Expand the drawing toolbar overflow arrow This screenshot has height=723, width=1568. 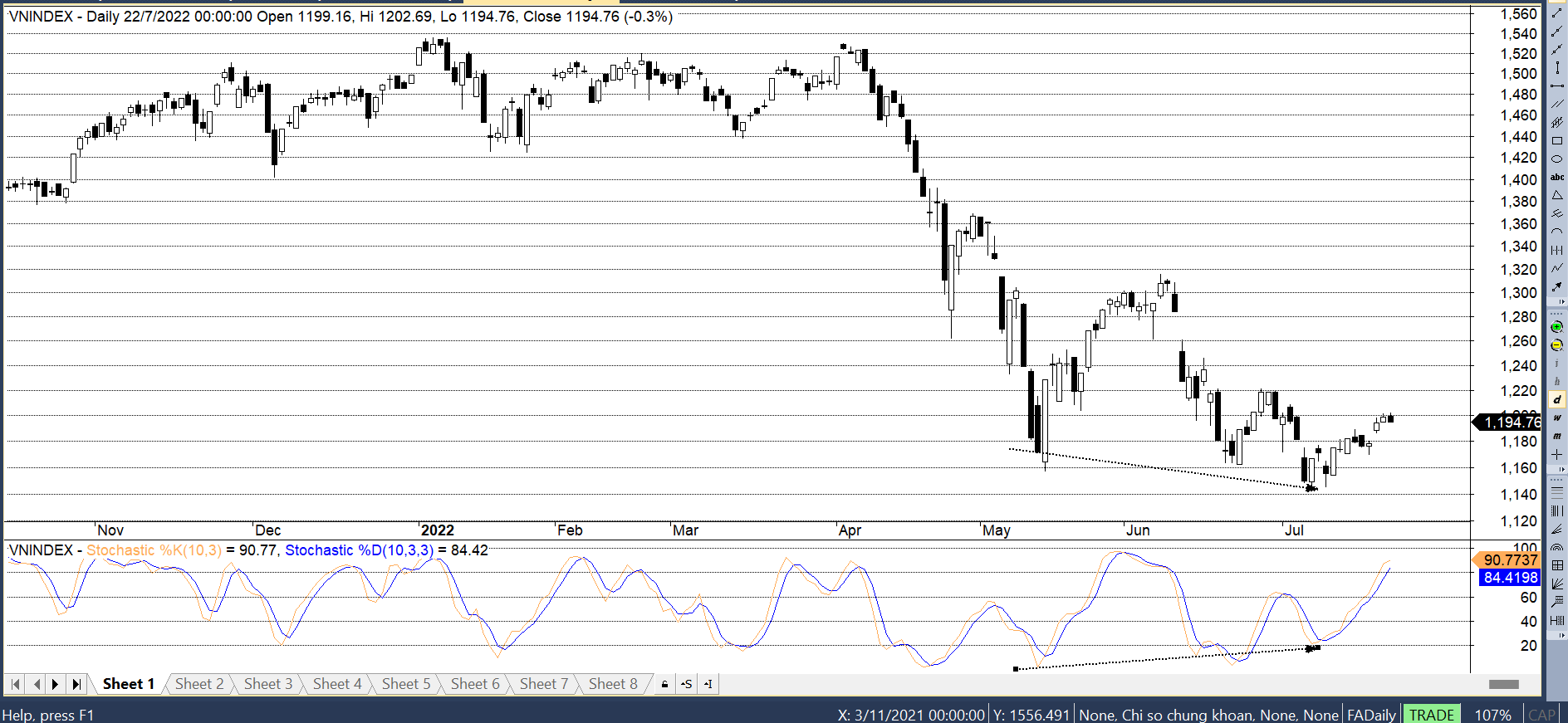(x=1562, y=302)
